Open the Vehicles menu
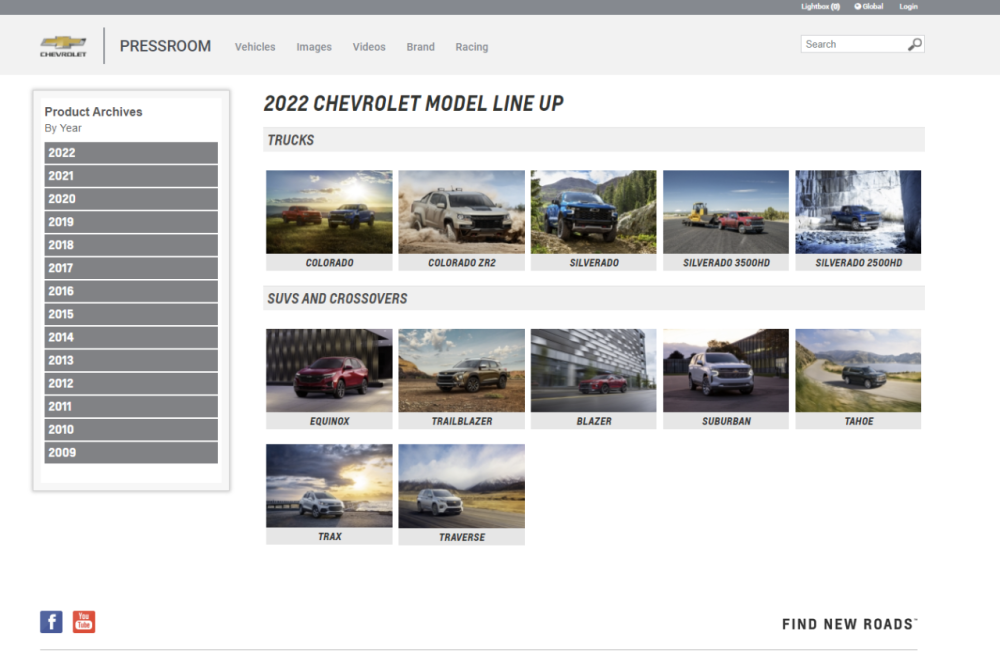The width and height of the screenshot is (1000, 651). point(255,47)
